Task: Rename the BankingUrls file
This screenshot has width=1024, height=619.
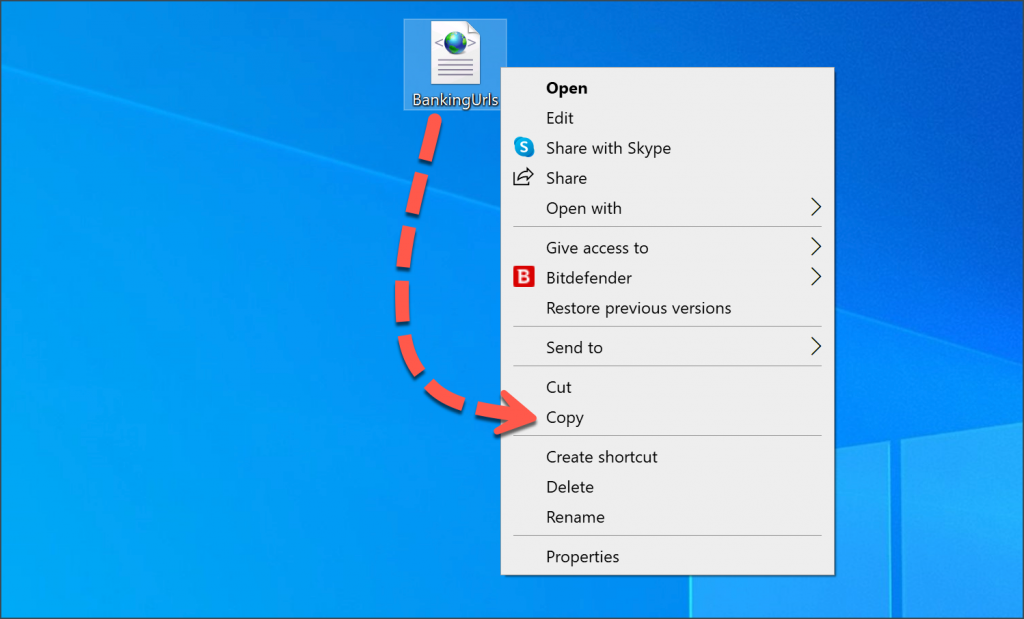Action: coord(575,517)
